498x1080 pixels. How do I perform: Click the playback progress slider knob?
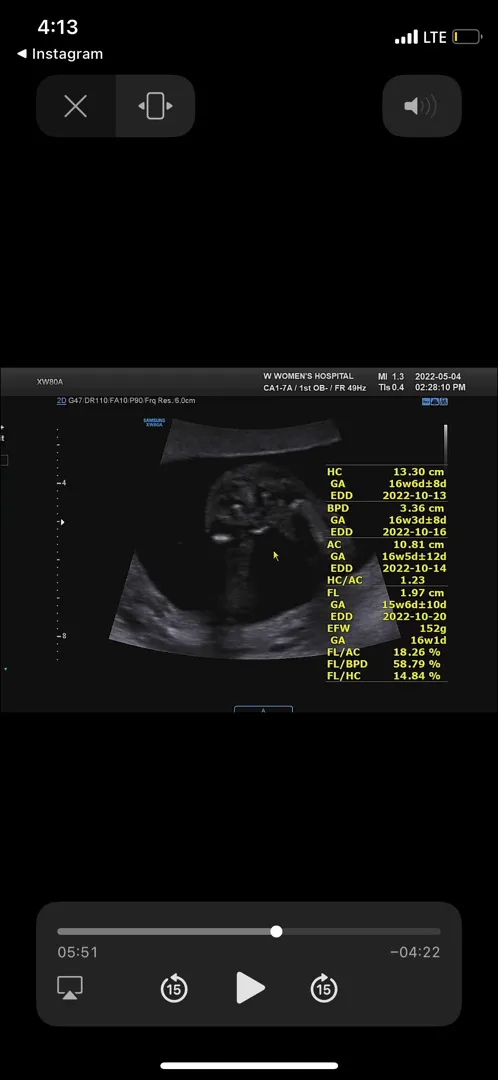pyautogui.click(x=276, y=931)
